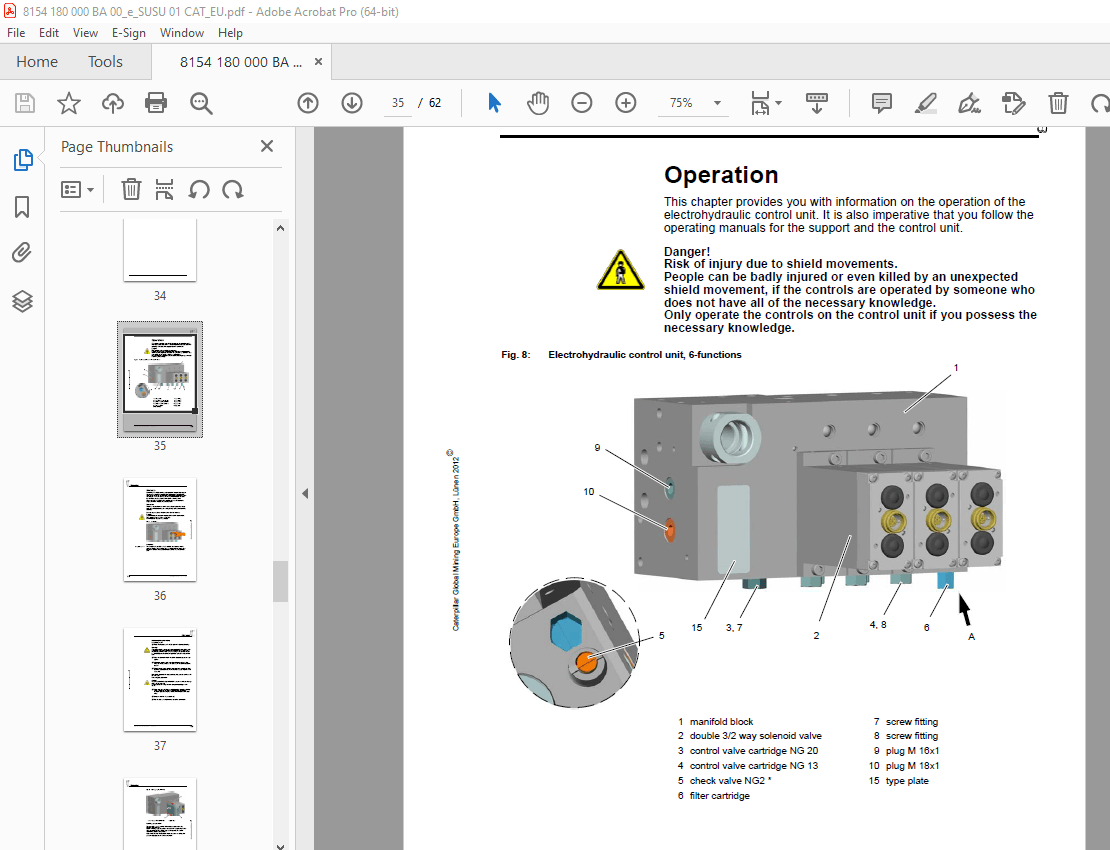Open the E-Sign menu
Screen dimensions: 1110x850
(129, 33)
